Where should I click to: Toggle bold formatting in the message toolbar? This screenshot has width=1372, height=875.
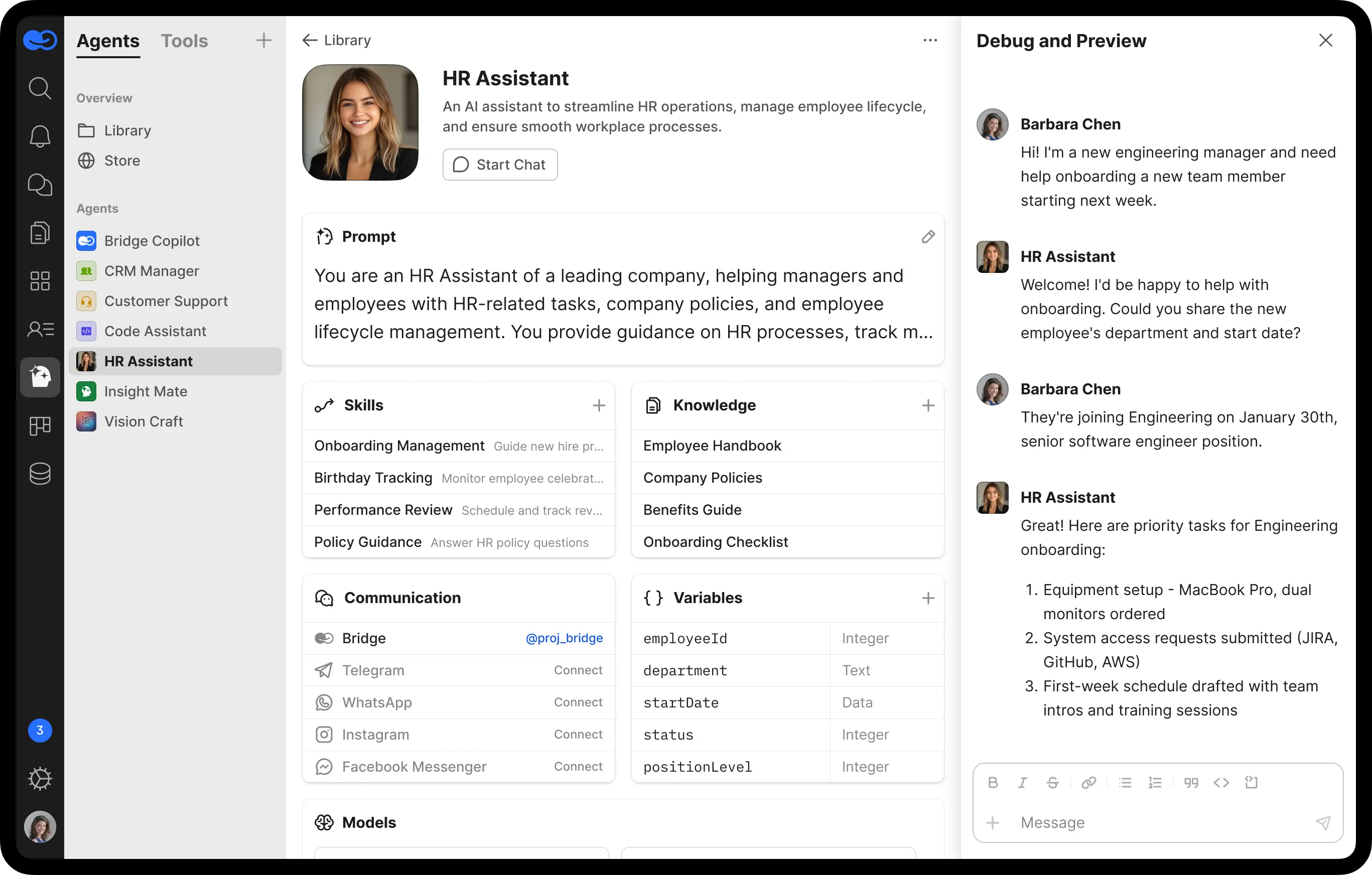tap(993, 782)
